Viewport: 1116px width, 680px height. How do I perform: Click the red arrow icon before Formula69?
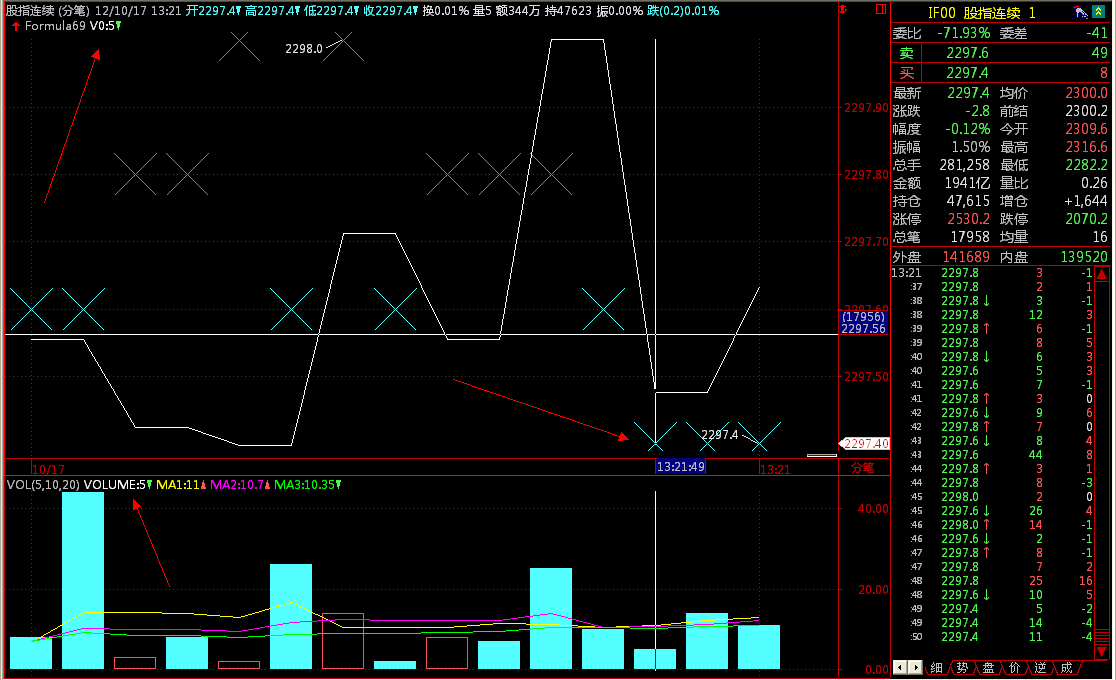[16, 26]
